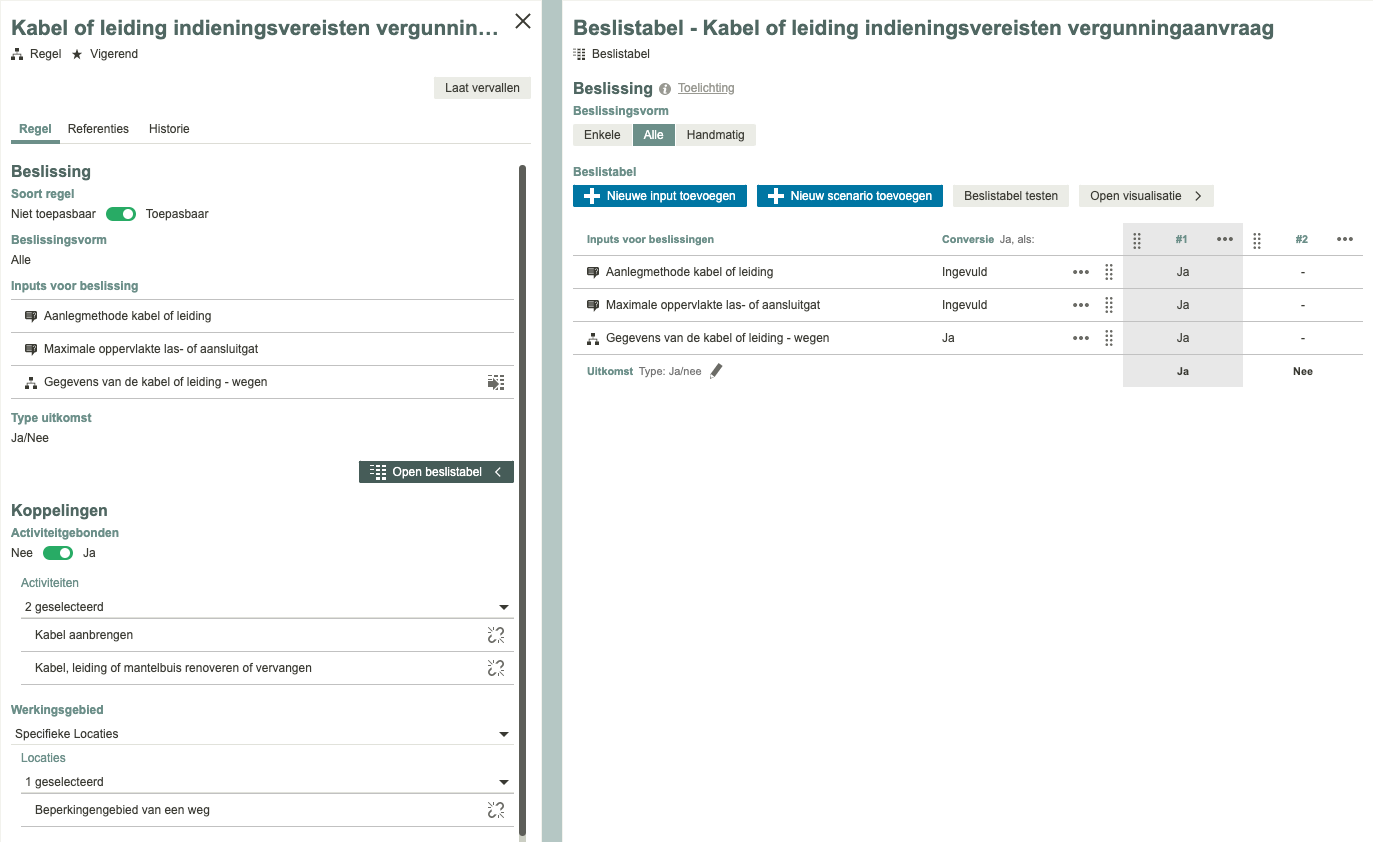
Task: Choose Handmatig as Beslissingsvorm
Action: pyautogui.click(x=715, y=135)
